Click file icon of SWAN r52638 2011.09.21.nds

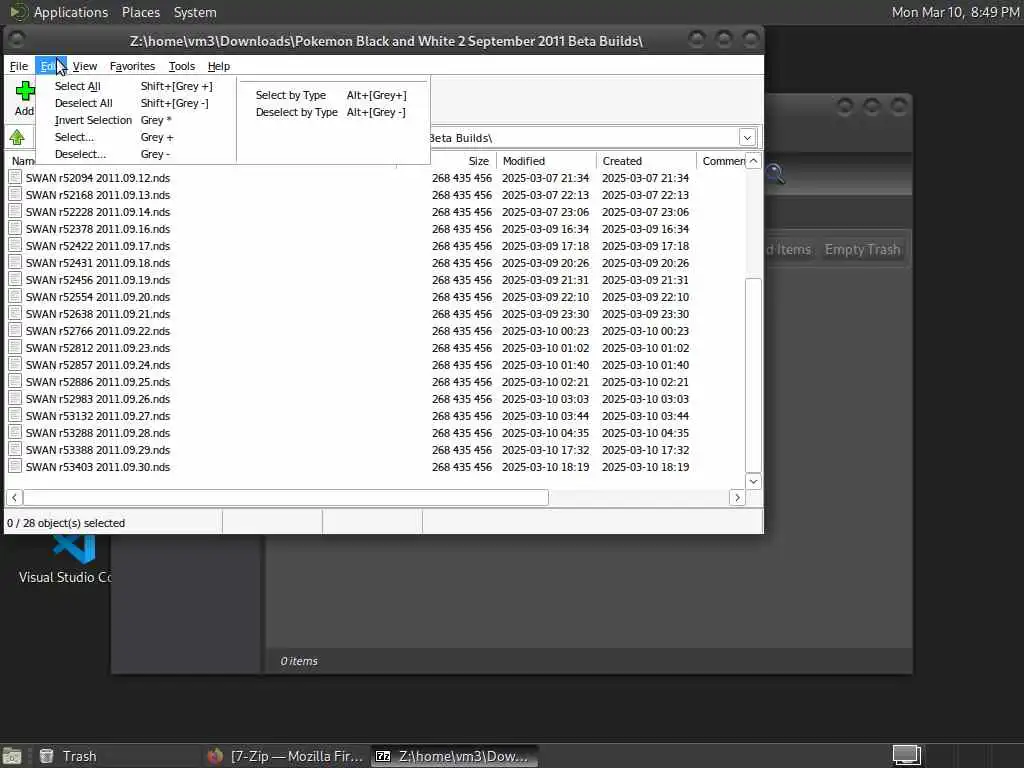[15, 313]
